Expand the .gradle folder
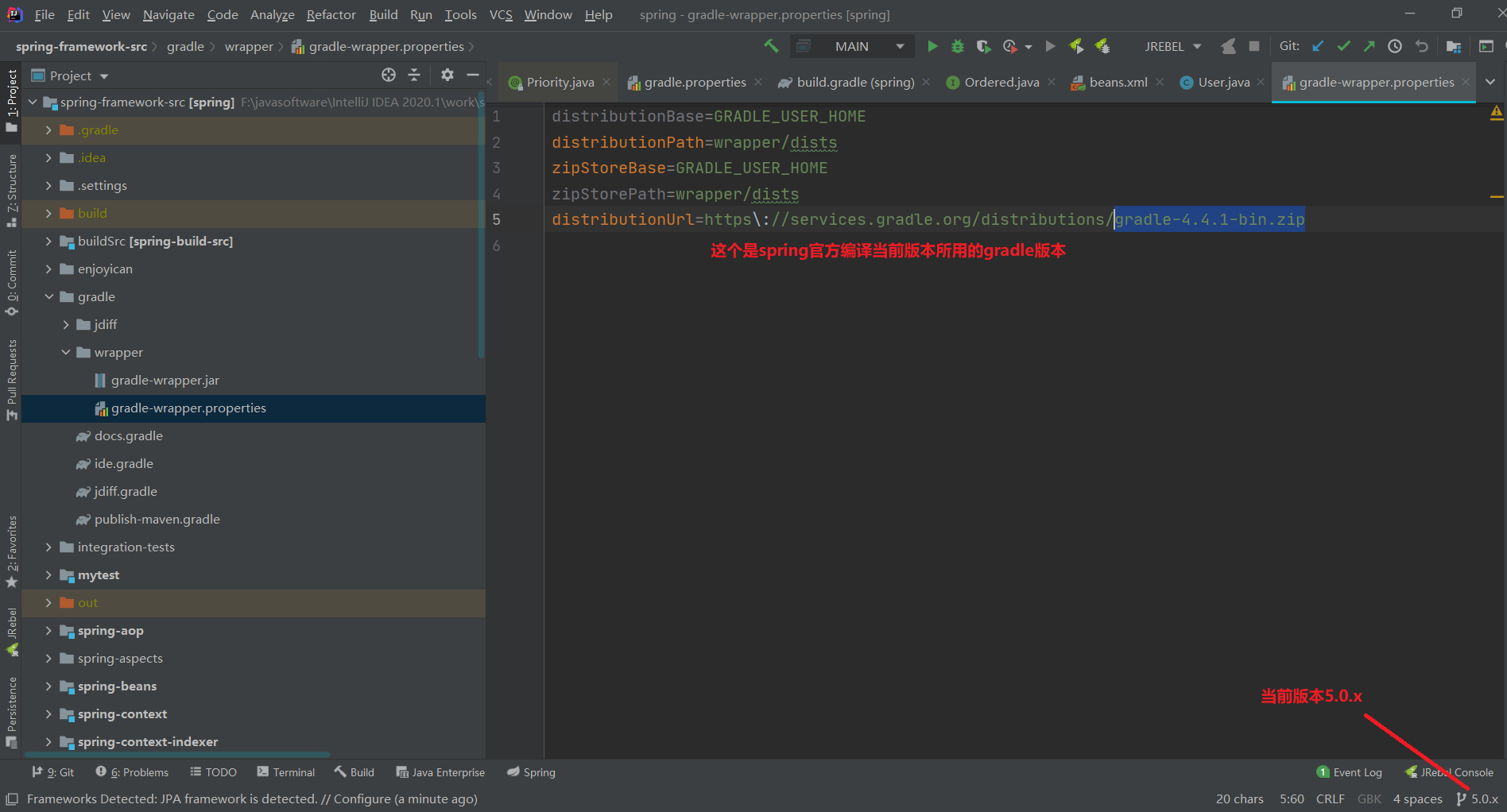 pos(48,130)
